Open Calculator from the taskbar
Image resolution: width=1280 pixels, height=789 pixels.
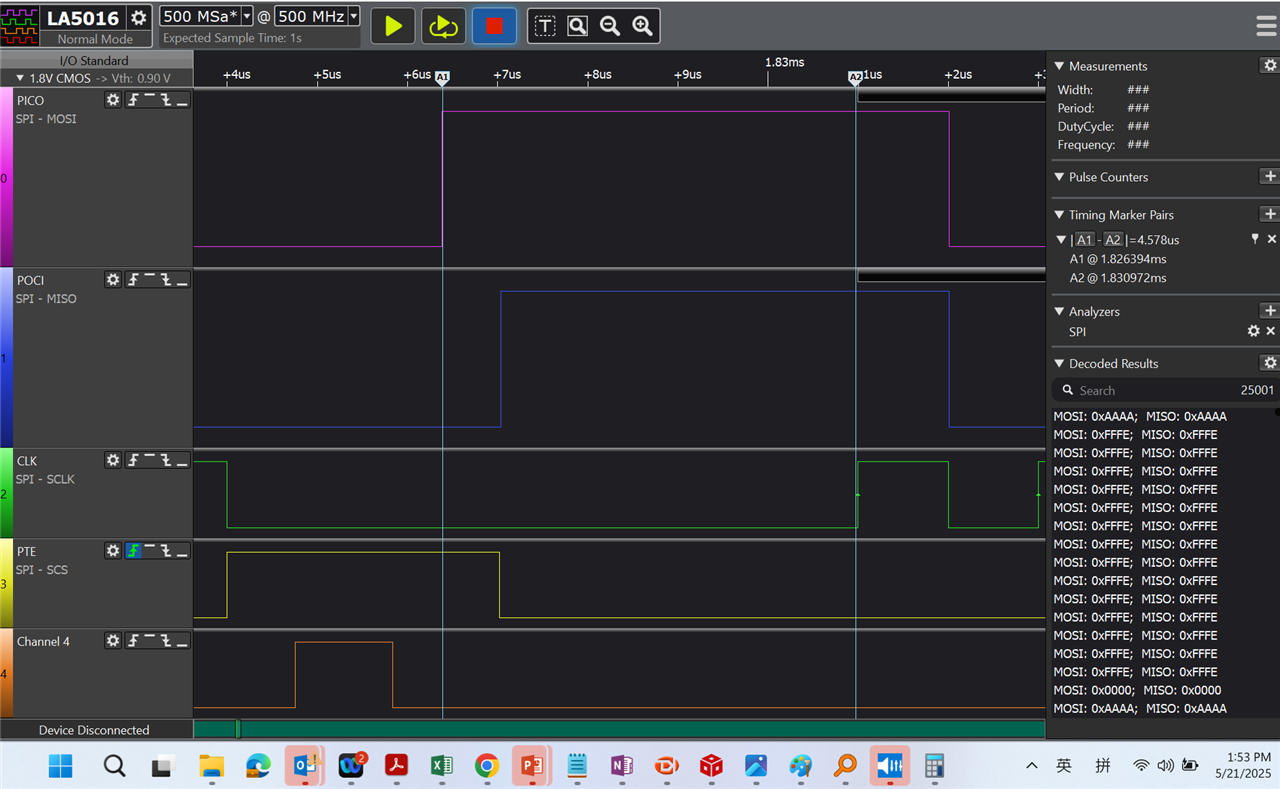click(x=934, y=766)
